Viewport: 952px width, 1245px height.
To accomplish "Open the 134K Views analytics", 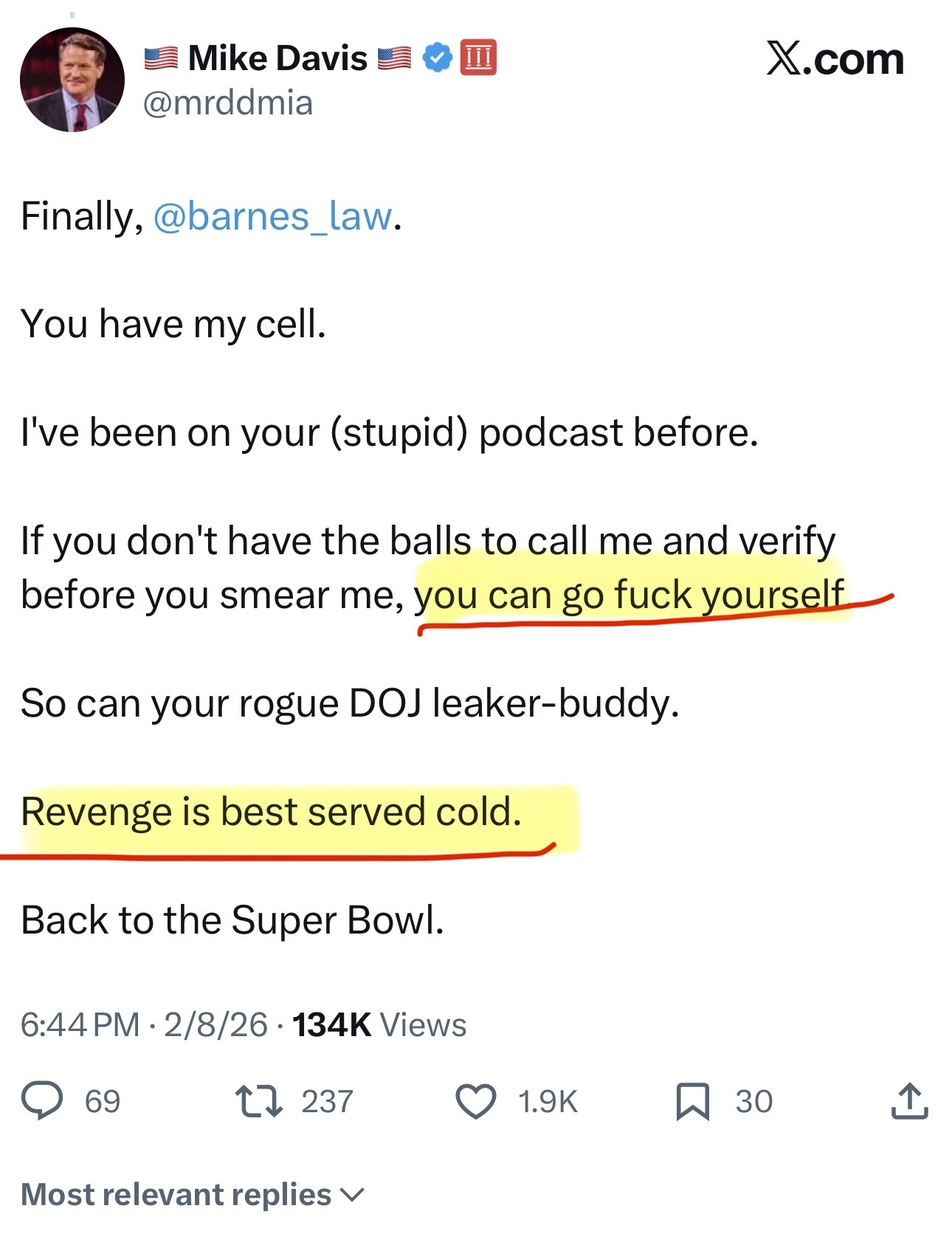I will pyautogui.click(x=379, y=1024).
